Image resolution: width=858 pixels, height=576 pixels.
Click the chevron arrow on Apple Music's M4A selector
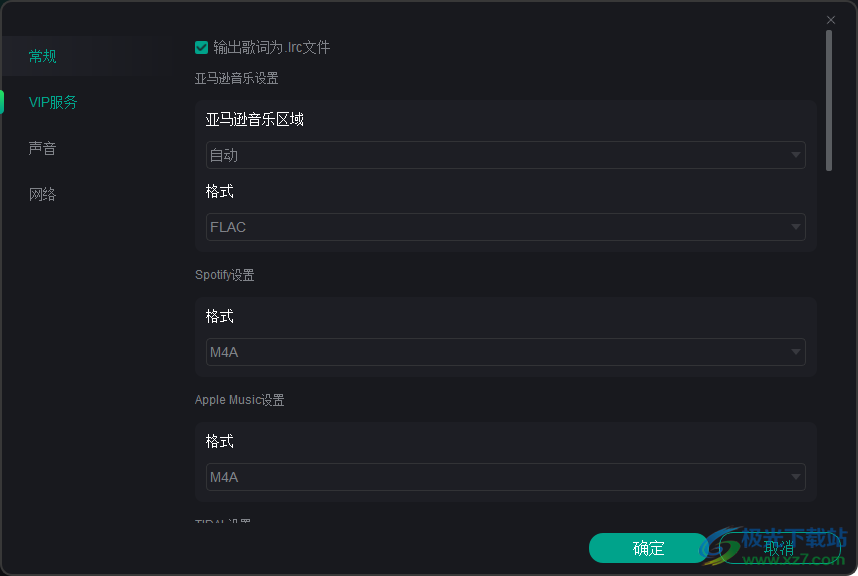tap(795, 477)
